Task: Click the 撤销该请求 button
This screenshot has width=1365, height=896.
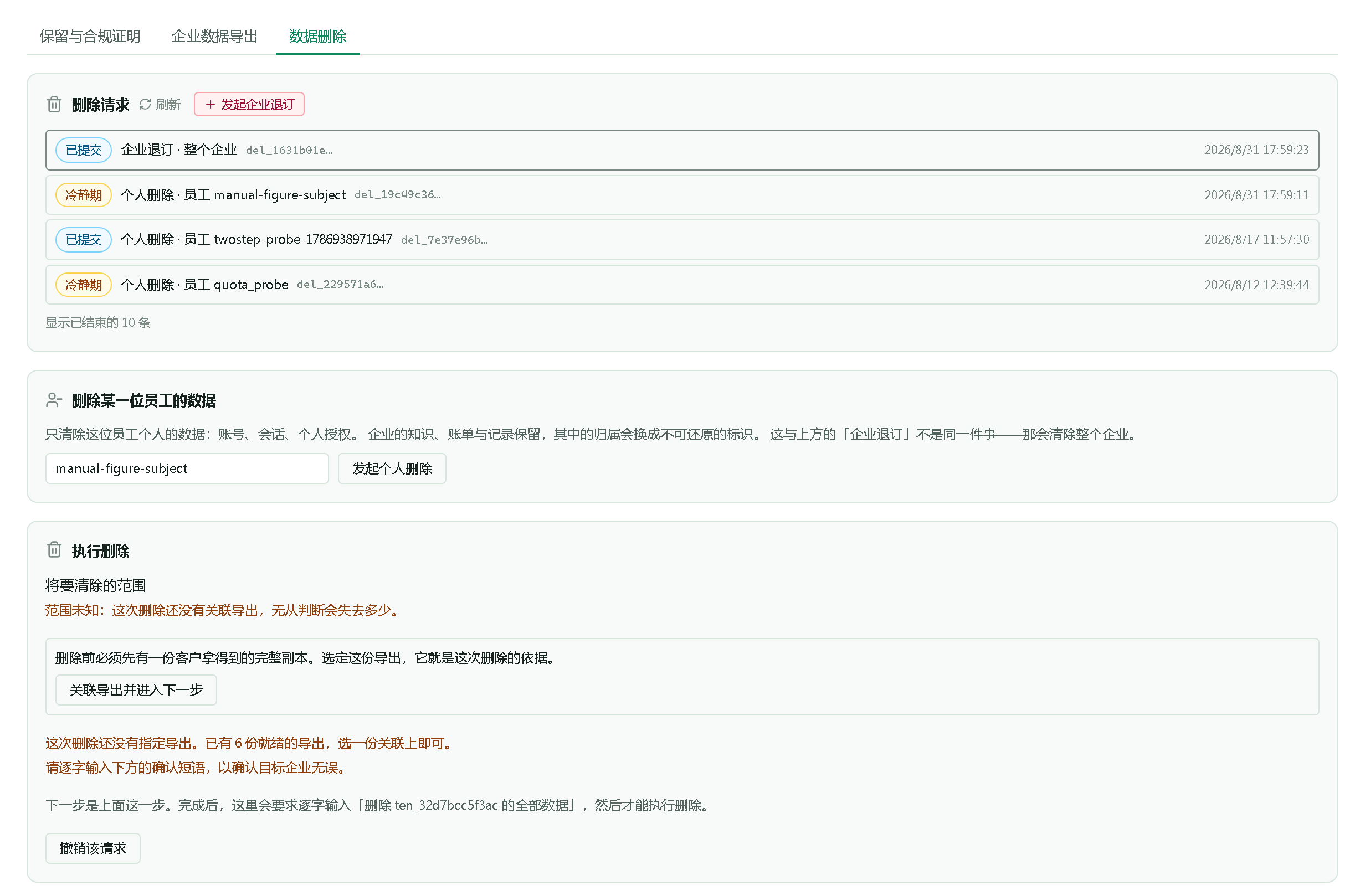Action: coord(93,849)
